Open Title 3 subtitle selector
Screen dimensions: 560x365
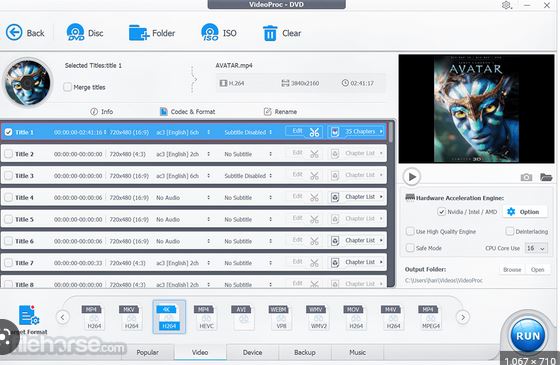[271, 176]
